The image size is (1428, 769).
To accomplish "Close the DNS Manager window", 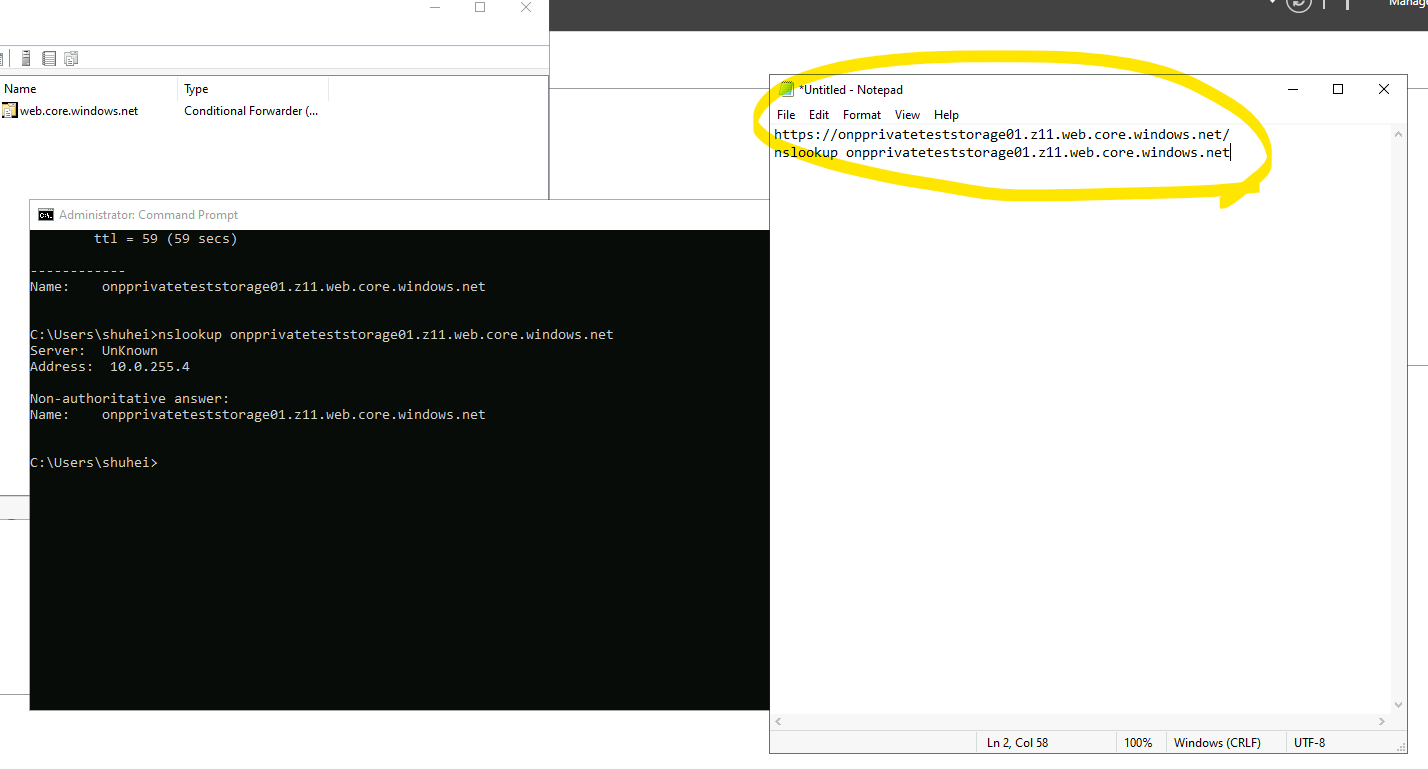I will tap(526, 7).
